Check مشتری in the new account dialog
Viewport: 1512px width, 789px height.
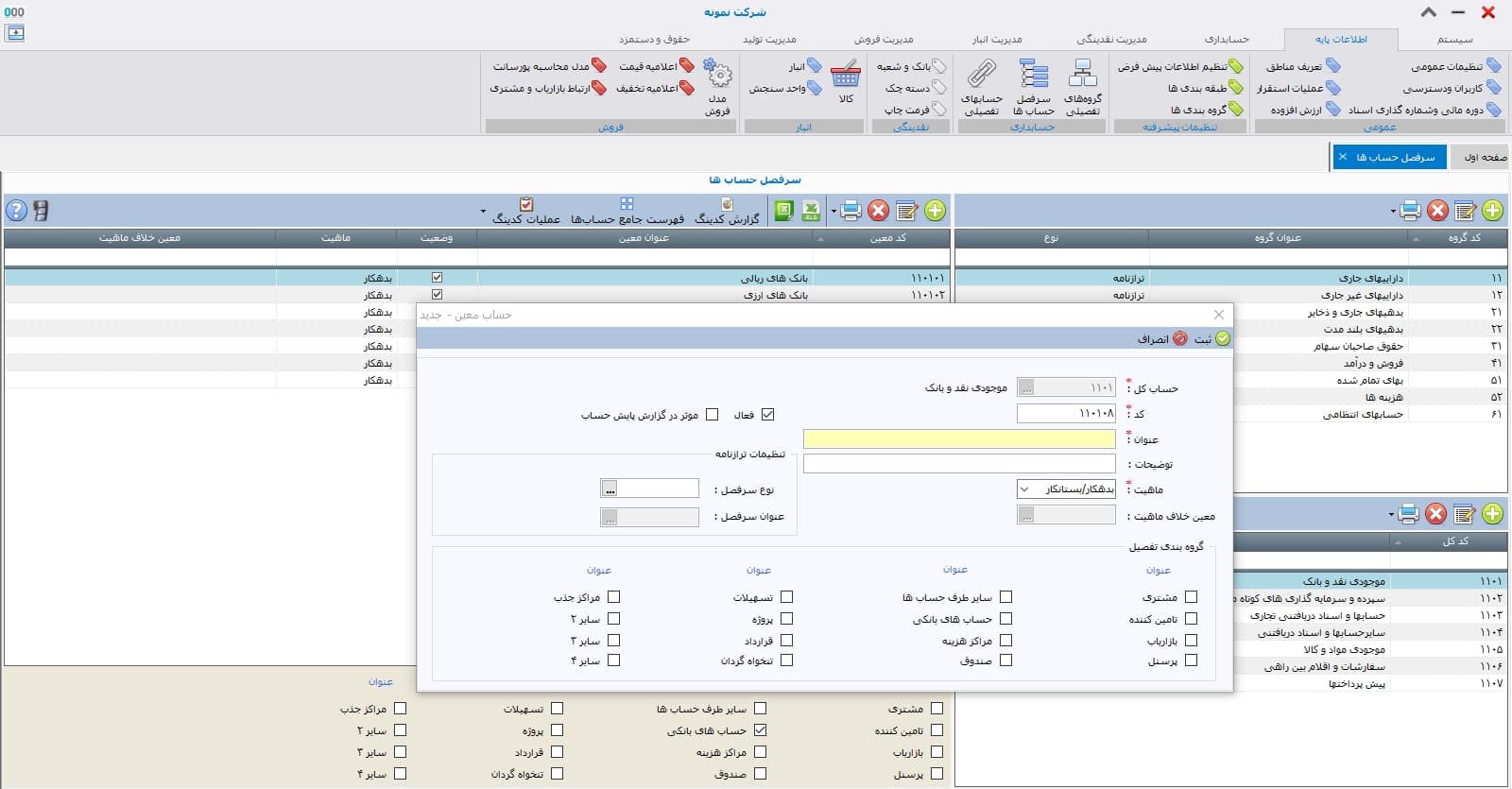click(x=1191, y=597)
